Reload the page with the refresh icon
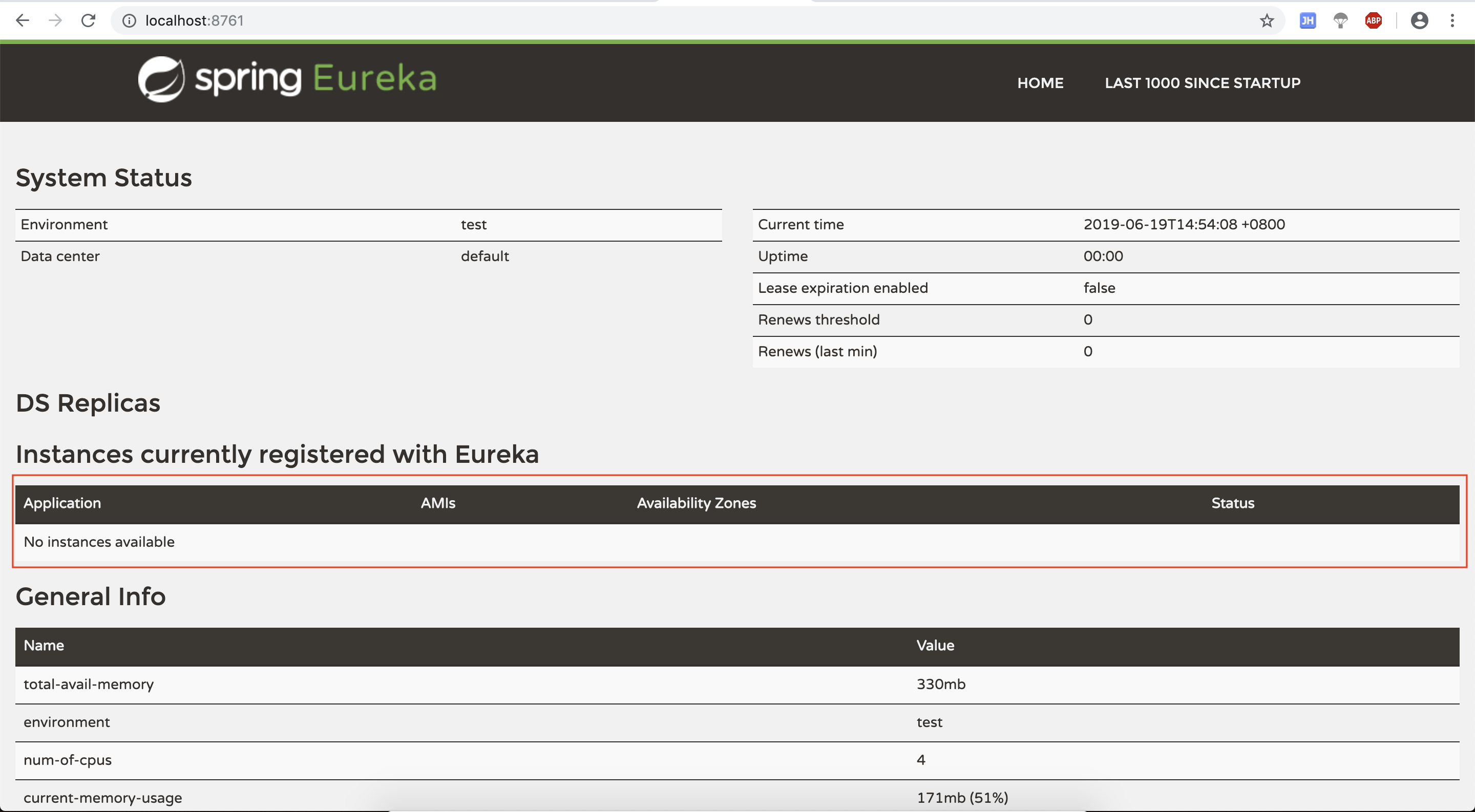Screen dimensions: 1475x812 [x=88, y=21]
